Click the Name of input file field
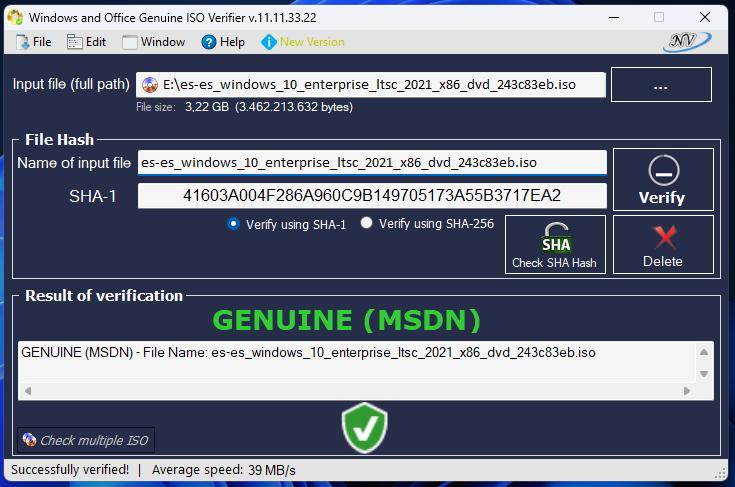The width and height of the screenshot is (735, 487). (x=372, y=163)
